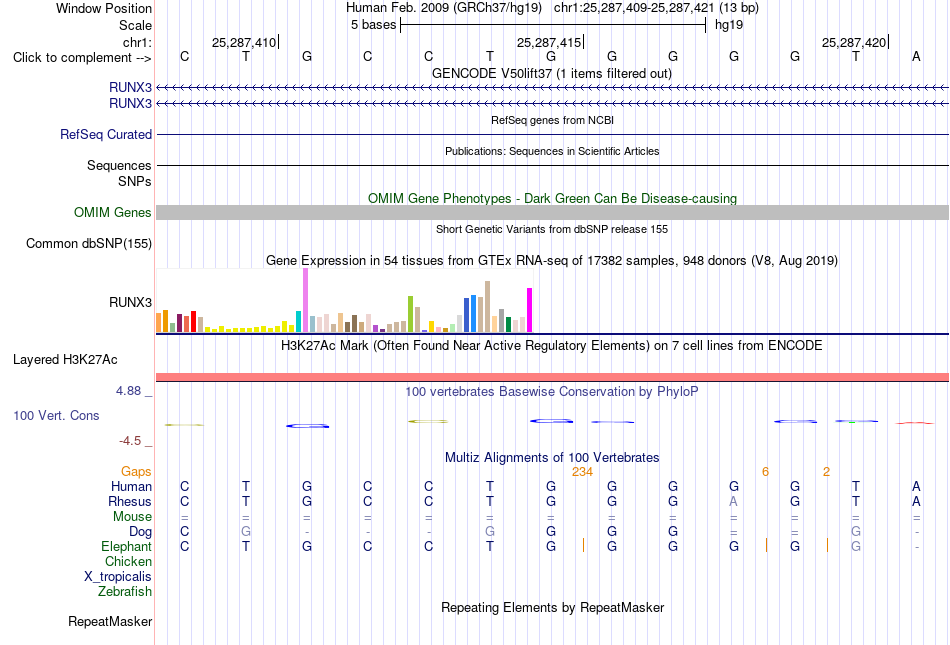Image resolution: width=950 pixels, height=645 pixels.
Task: Click the Sequences track label
Action: [x=119, y=165]
